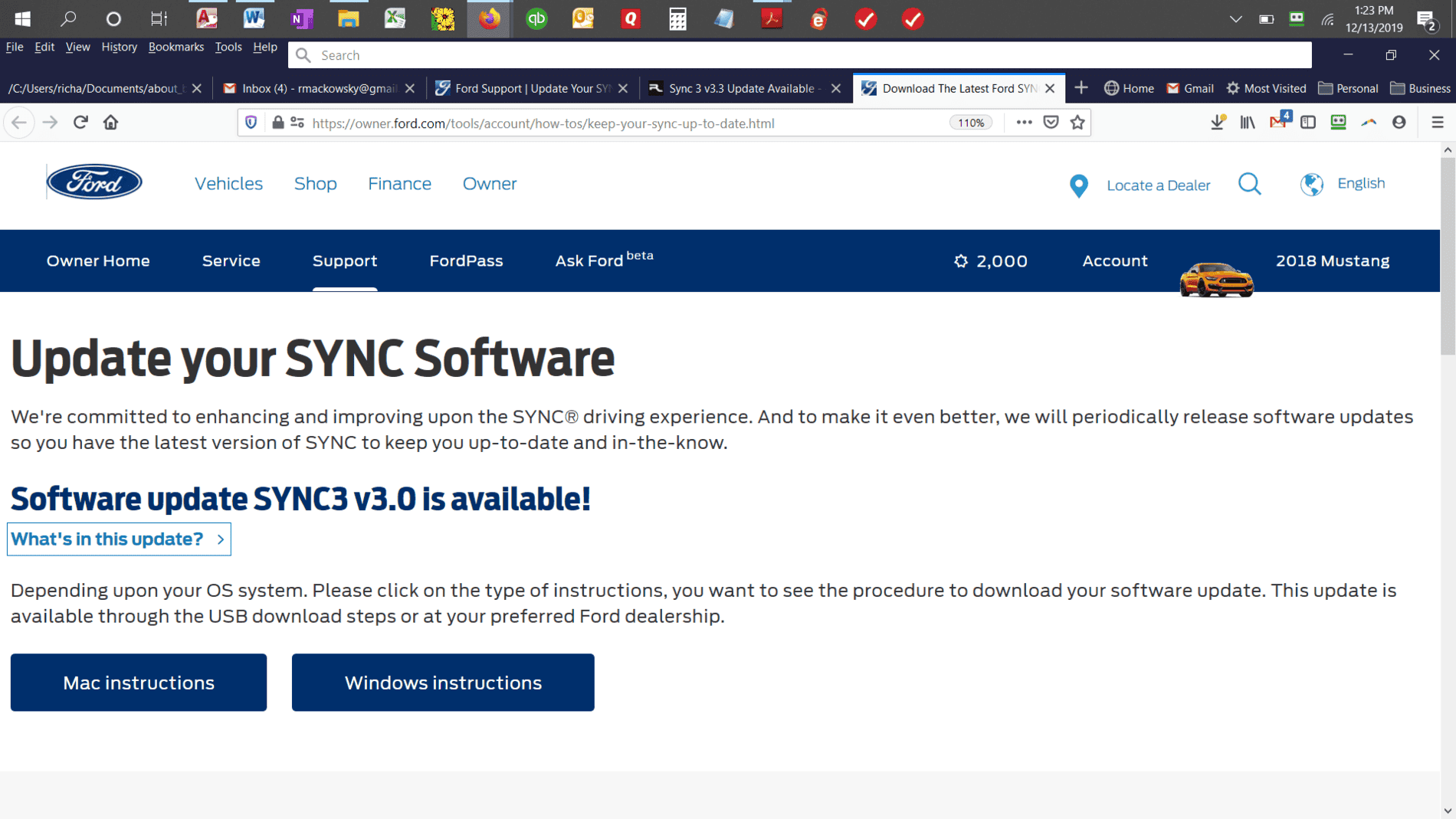The height and width of the screenshot is (819, 1456).
Task: Open the Firefox File menu
Action: point(15,47)
